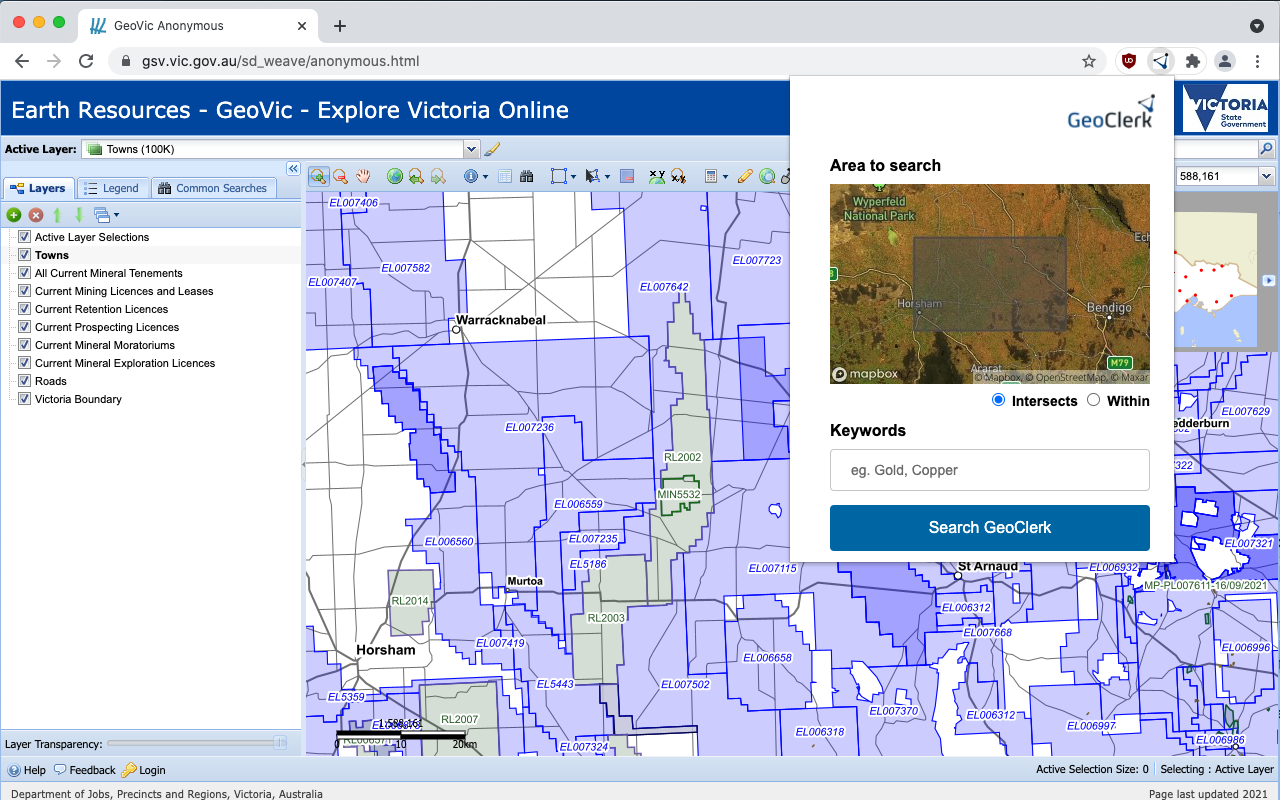Click the Keywords input field
The width and height of the screenshot is (1280, 800).
pos(990,470)
